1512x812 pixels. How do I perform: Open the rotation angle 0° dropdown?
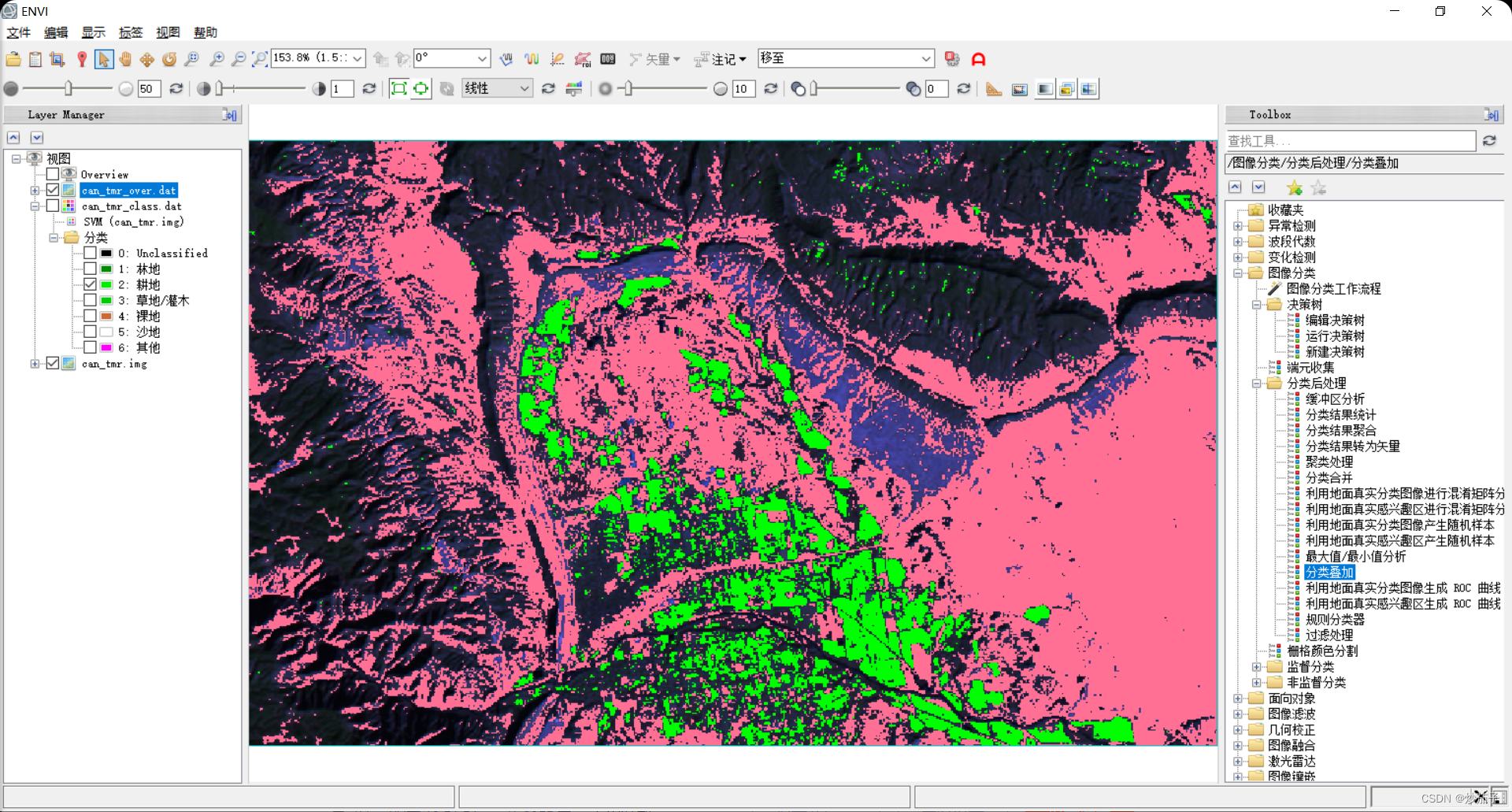482,58
